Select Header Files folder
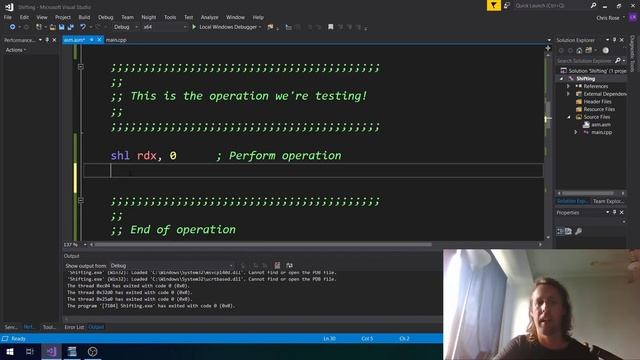The height and width of the screenshot is (360, 640). 597,102
